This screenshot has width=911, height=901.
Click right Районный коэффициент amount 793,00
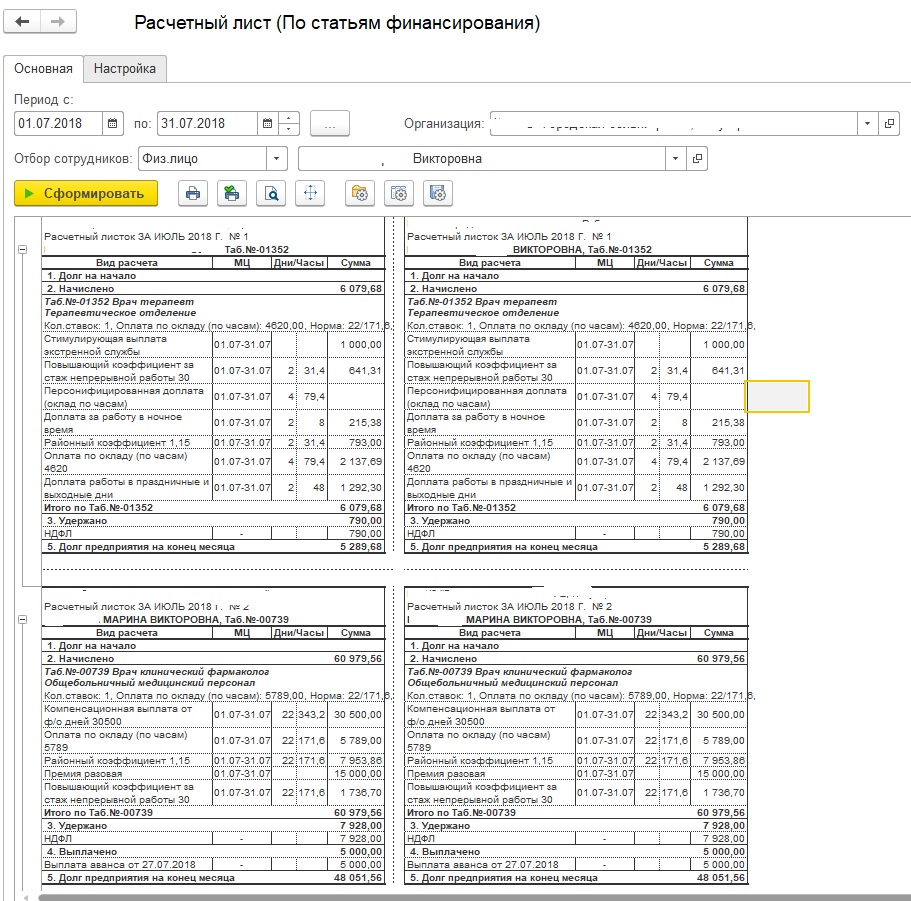click(x=728, y=443)
